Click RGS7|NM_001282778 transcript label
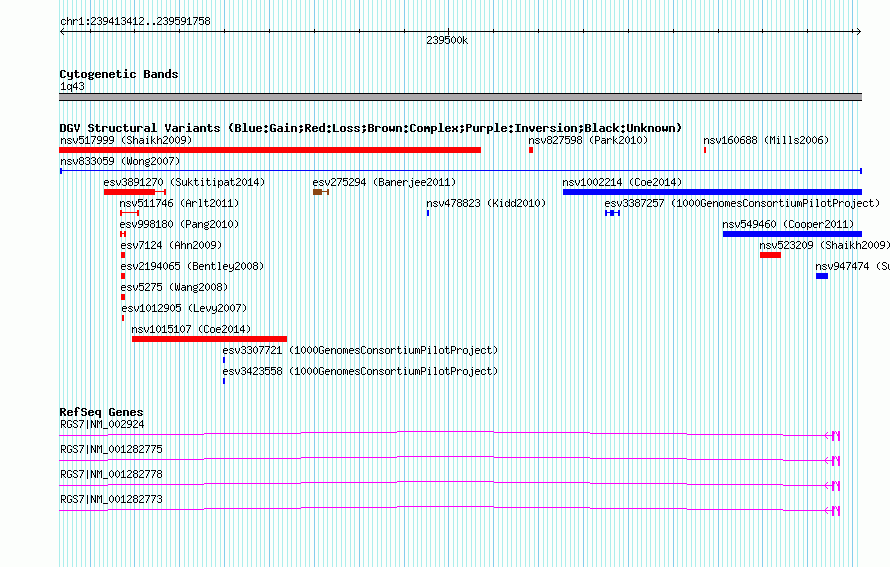 click(111, 474)
